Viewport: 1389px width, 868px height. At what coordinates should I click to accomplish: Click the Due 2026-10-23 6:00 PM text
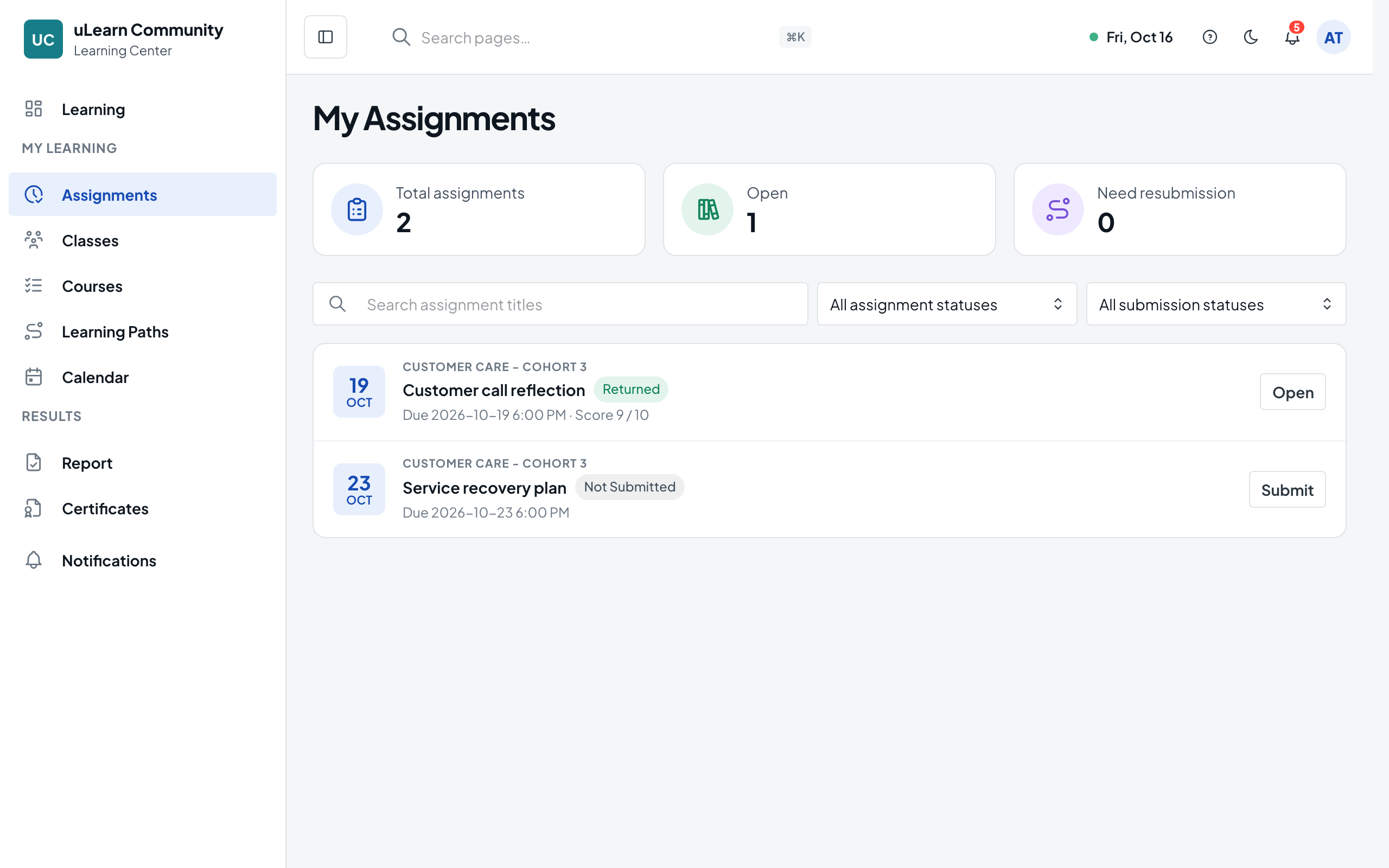(x=486, y=513)
